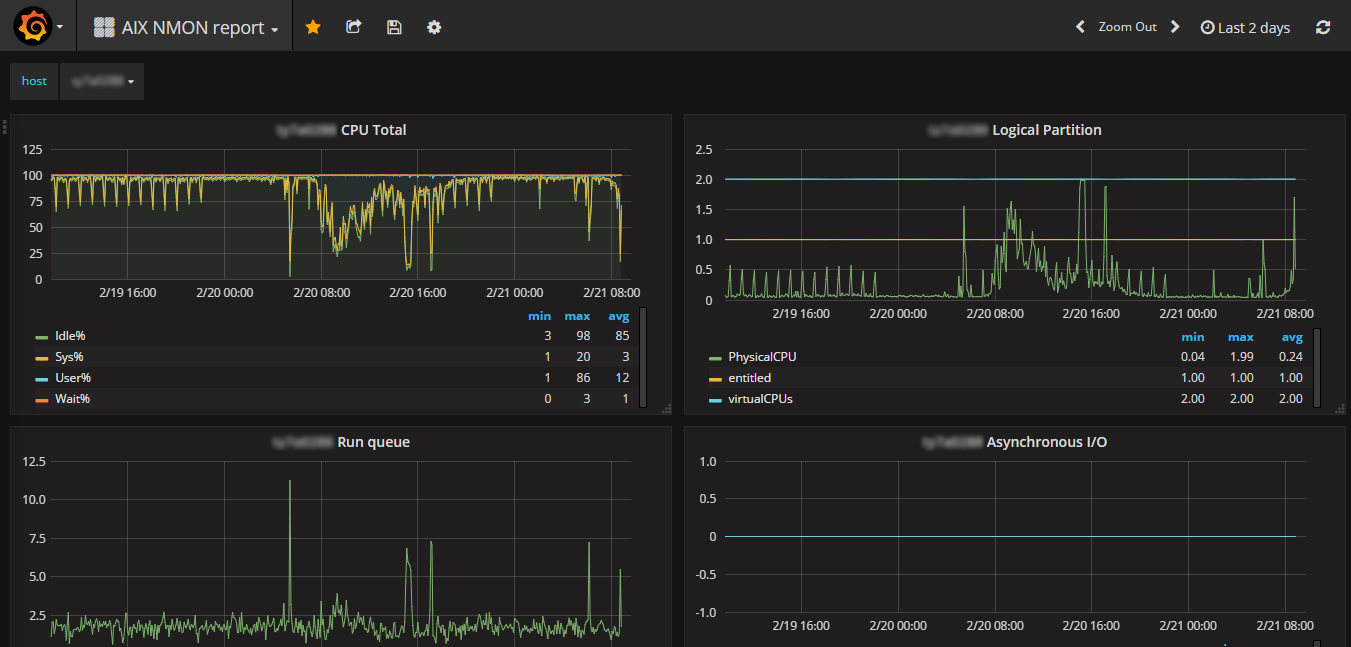Open dashboard settings gear icon
Screen dimensions: 1351x647
coord(434,27)
